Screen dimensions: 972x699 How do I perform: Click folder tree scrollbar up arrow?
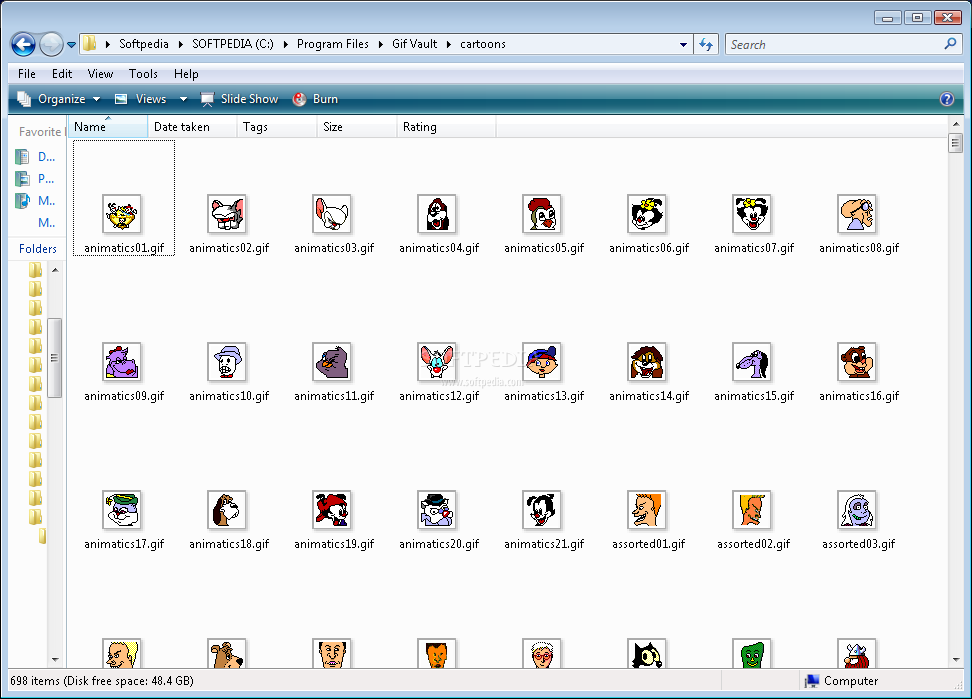coord(55,270)
